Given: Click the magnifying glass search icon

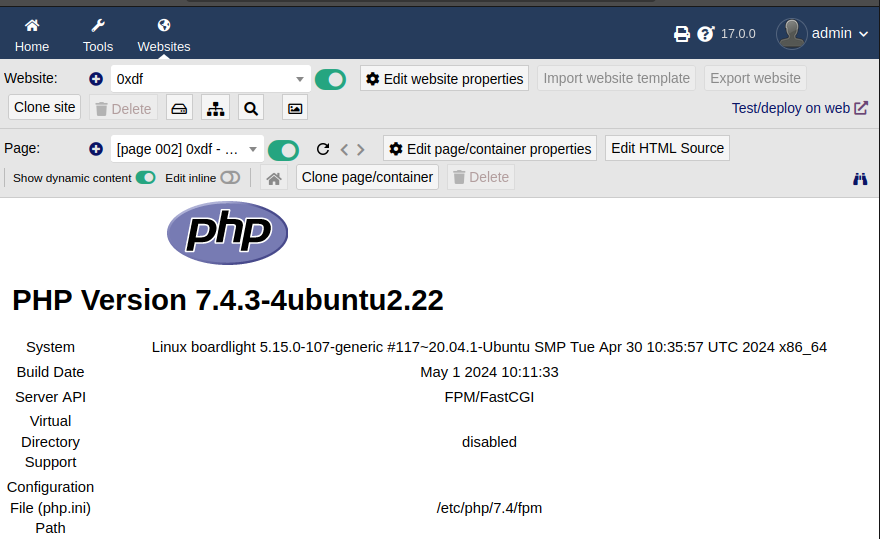Looking at the screenshot, I should point(251,108).
